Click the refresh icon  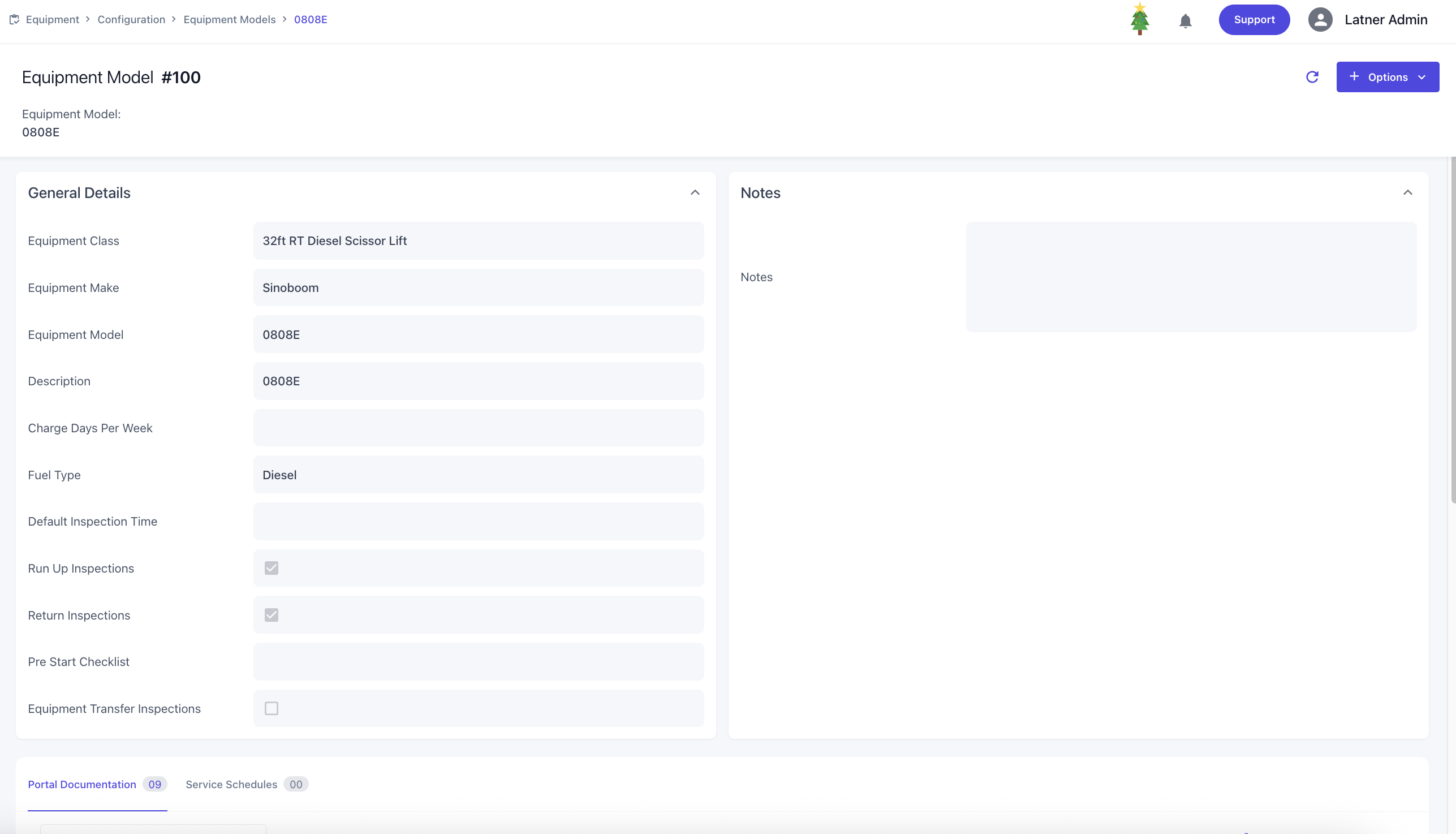[1312, 78]
